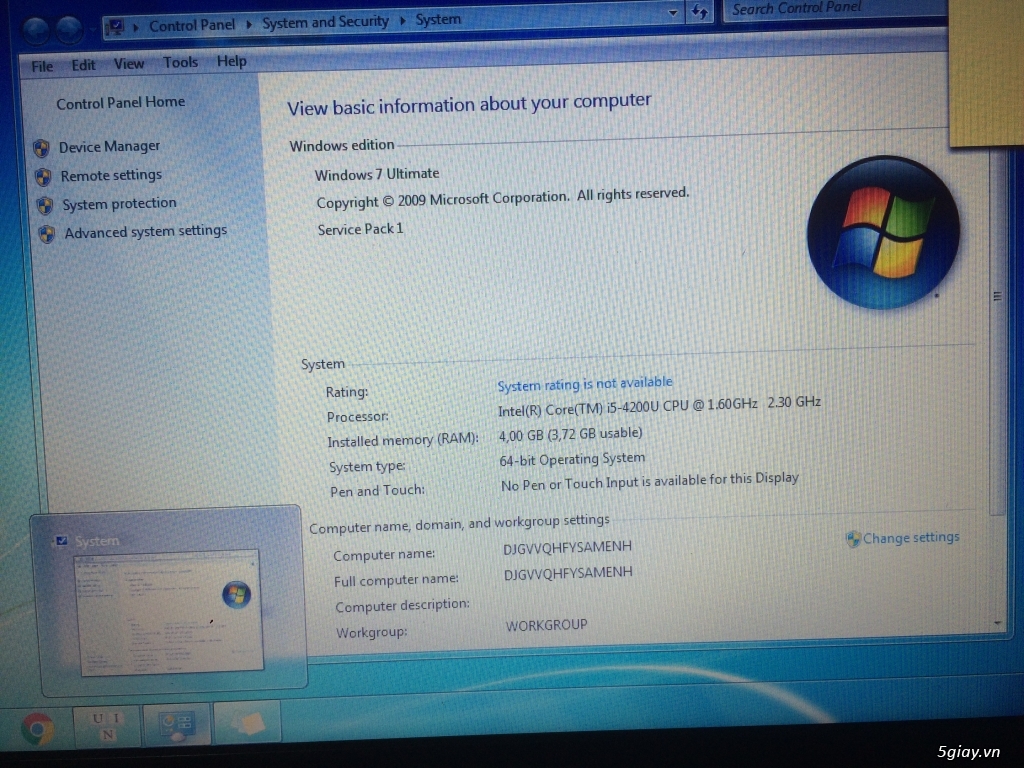This screenshot has height=768, width=1024.
Task: Click the System protection shield icon
Action: tap(45, 206)
